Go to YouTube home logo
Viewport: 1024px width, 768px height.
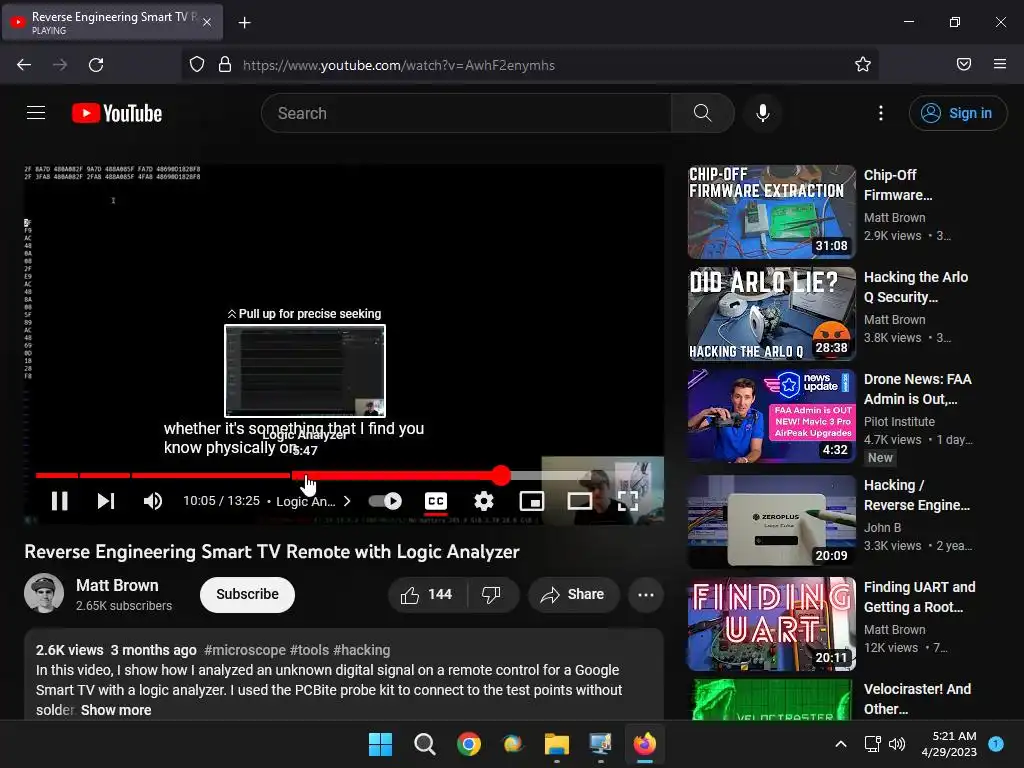click(117, 113)
